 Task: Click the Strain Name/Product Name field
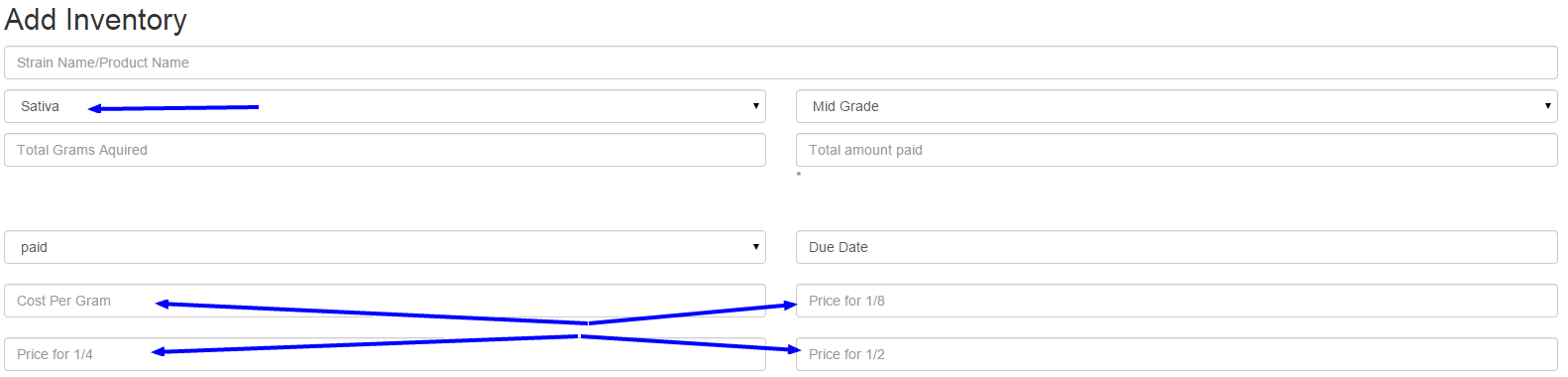click(x=781, y=63)
